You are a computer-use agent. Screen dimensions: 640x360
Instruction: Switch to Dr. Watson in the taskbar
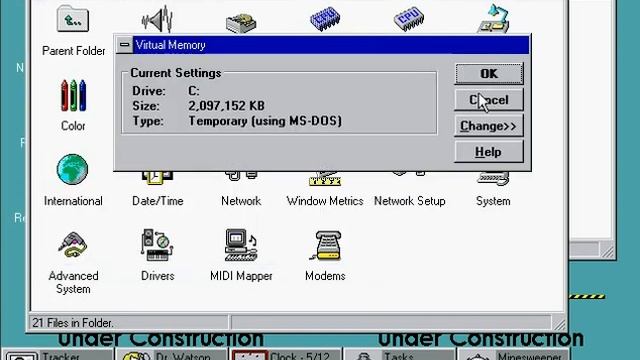[x=171, y=354]
